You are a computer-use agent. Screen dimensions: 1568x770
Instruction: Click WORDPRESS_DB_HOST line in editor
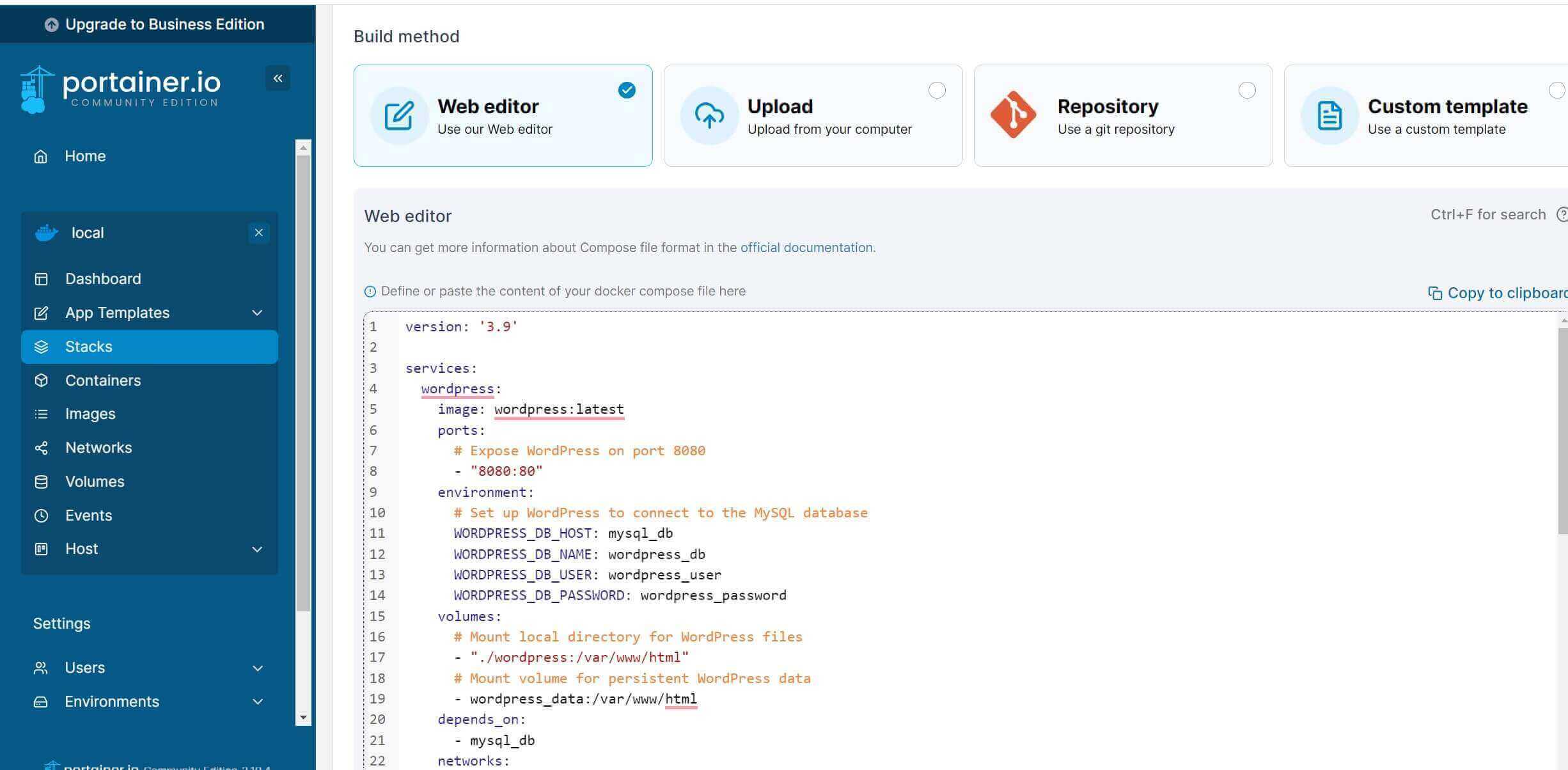563,533
